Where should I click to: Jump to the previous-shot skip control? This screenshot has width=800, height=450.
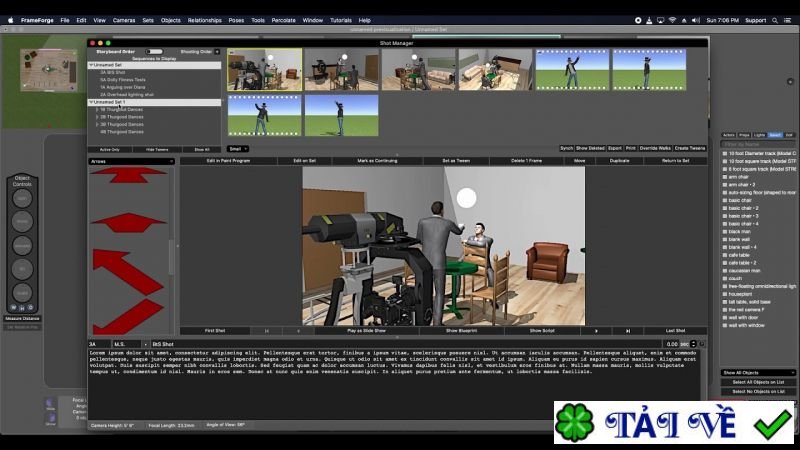coord(266,331)
